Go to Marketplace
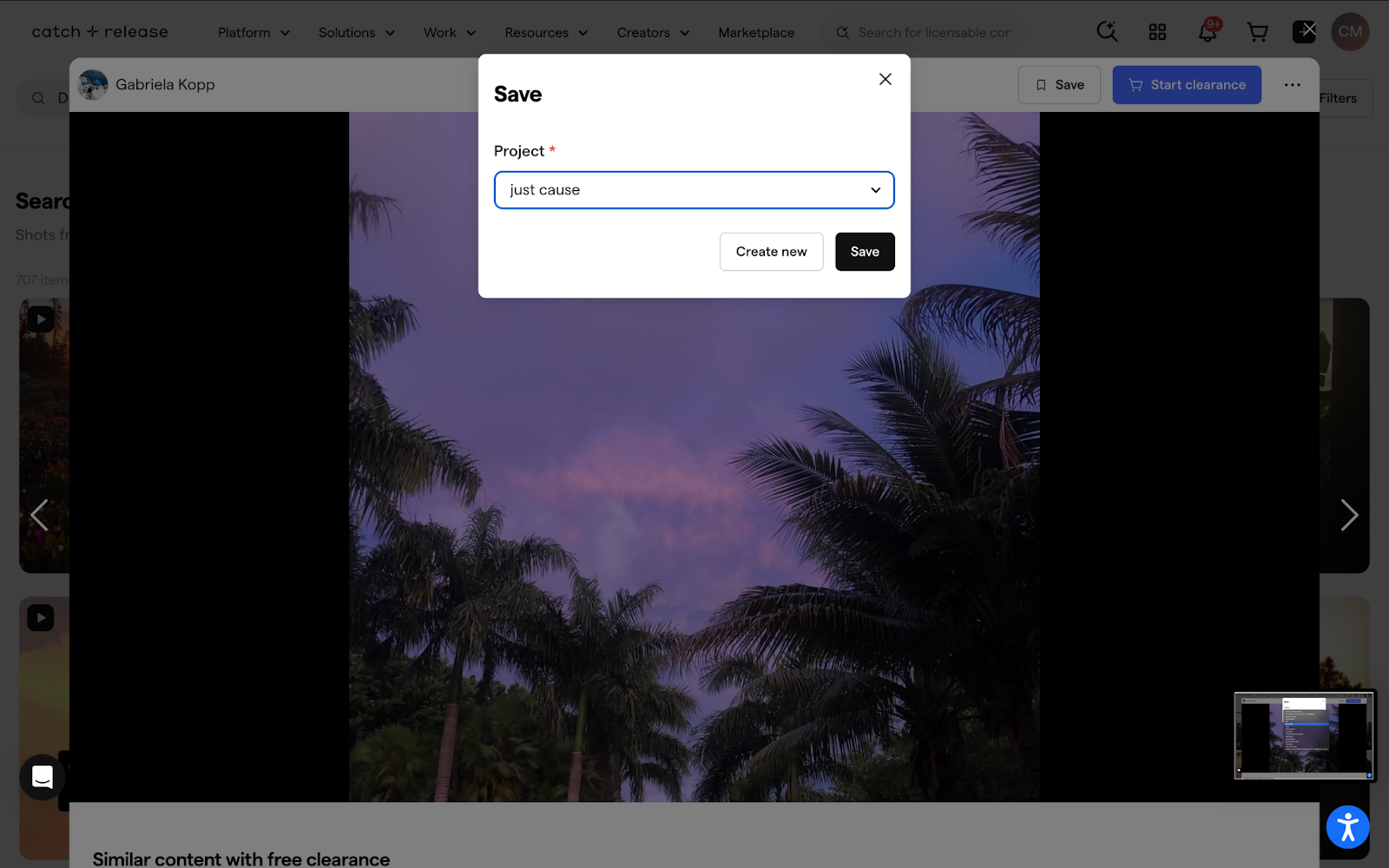 click(756, 32)
